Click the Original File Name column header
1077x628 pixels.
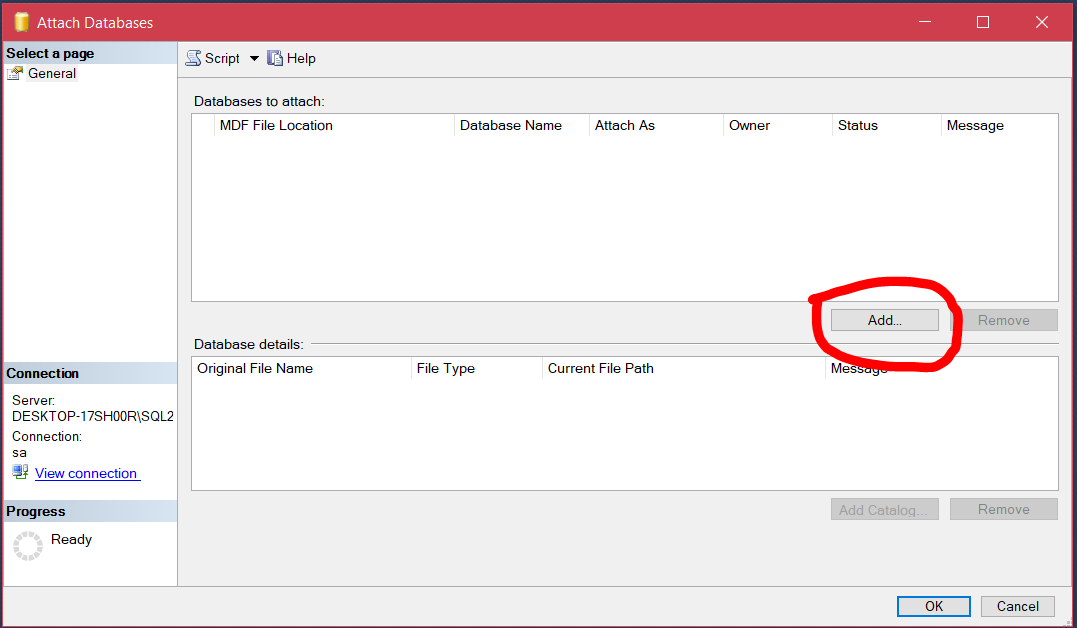tap(302, 368)
